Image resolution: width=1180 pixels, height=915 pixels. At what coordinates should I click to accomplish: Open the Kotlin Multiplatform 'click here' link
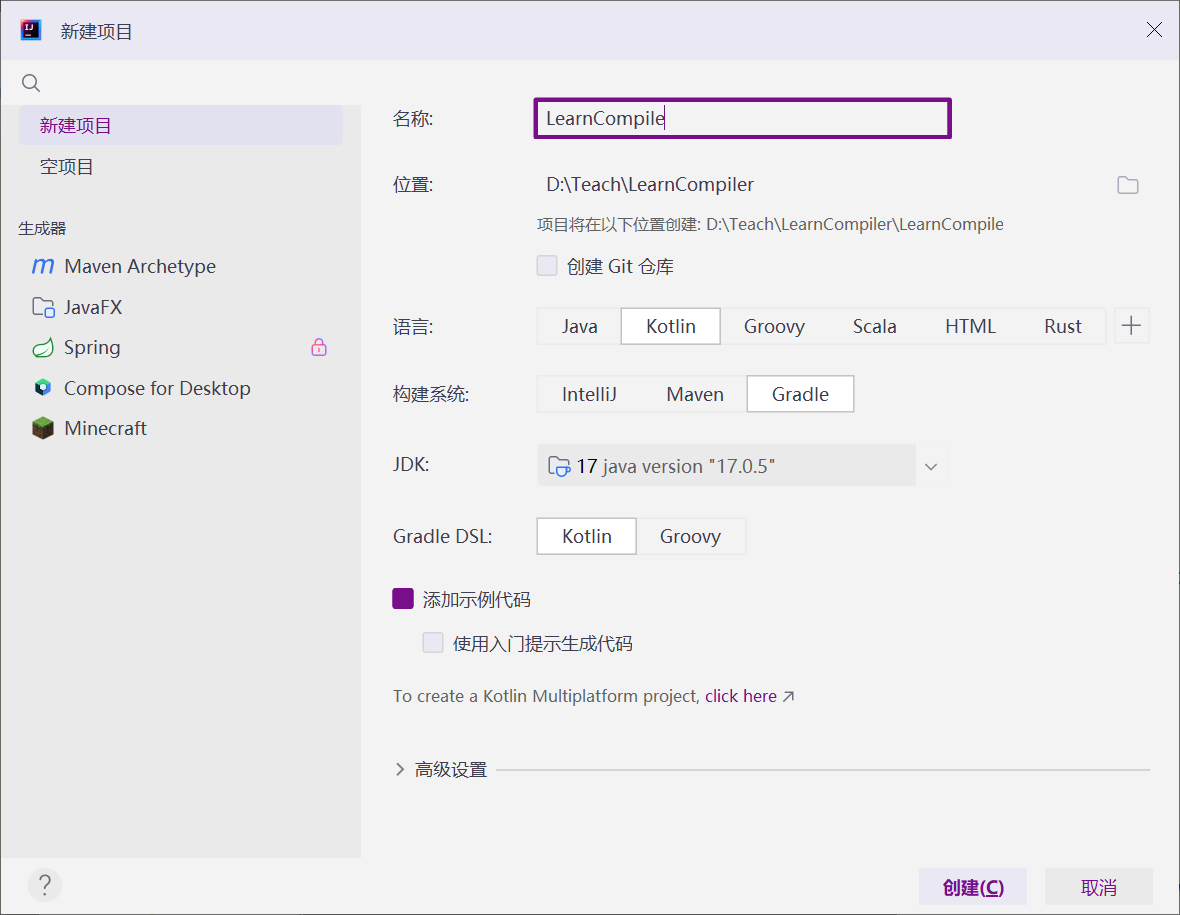click(x=741, y=696)
